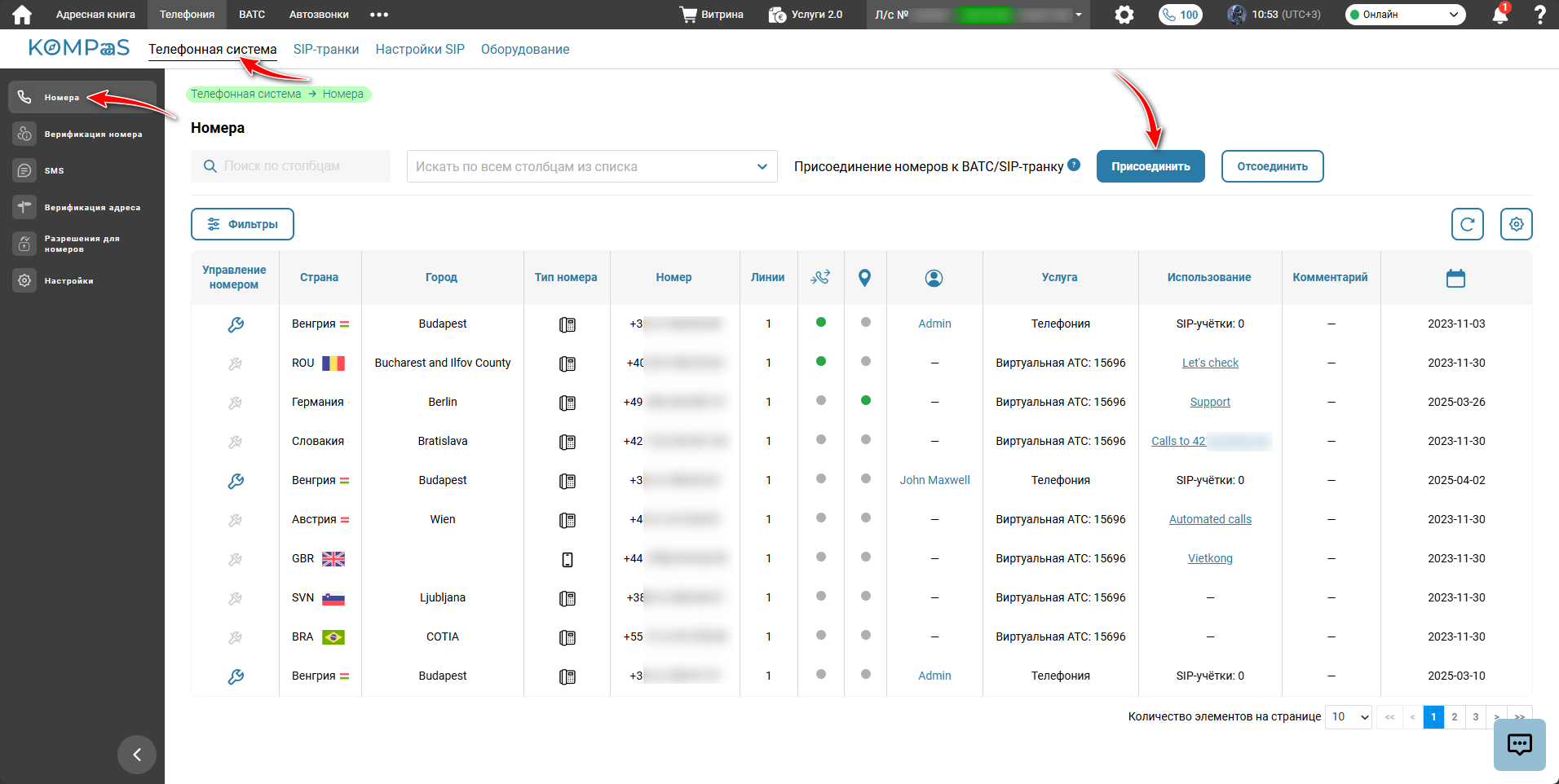Focus the Поиск по столбцам search field
The width and height of the screenshot is (1559, 784).
click(x=290, y=166)
